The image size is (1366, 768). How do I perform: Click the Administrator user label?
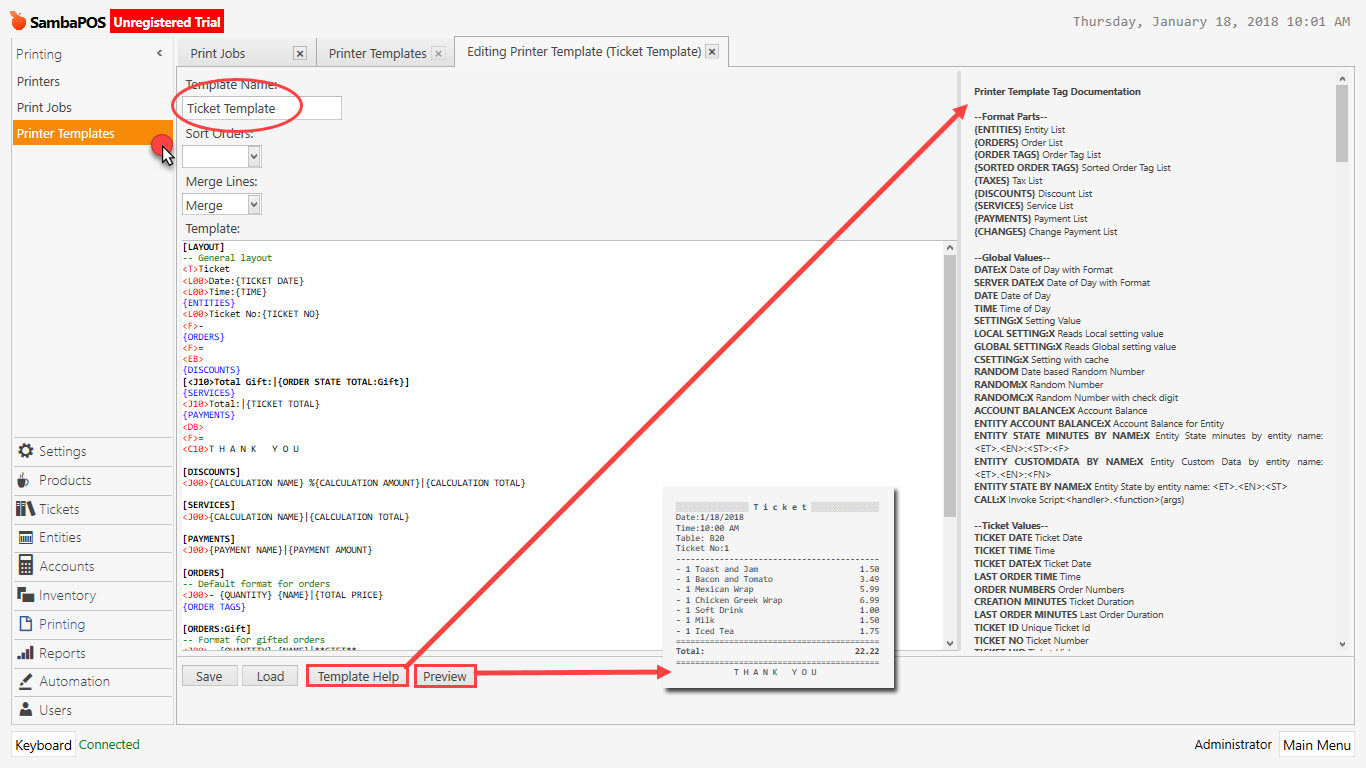[1233, 745]
